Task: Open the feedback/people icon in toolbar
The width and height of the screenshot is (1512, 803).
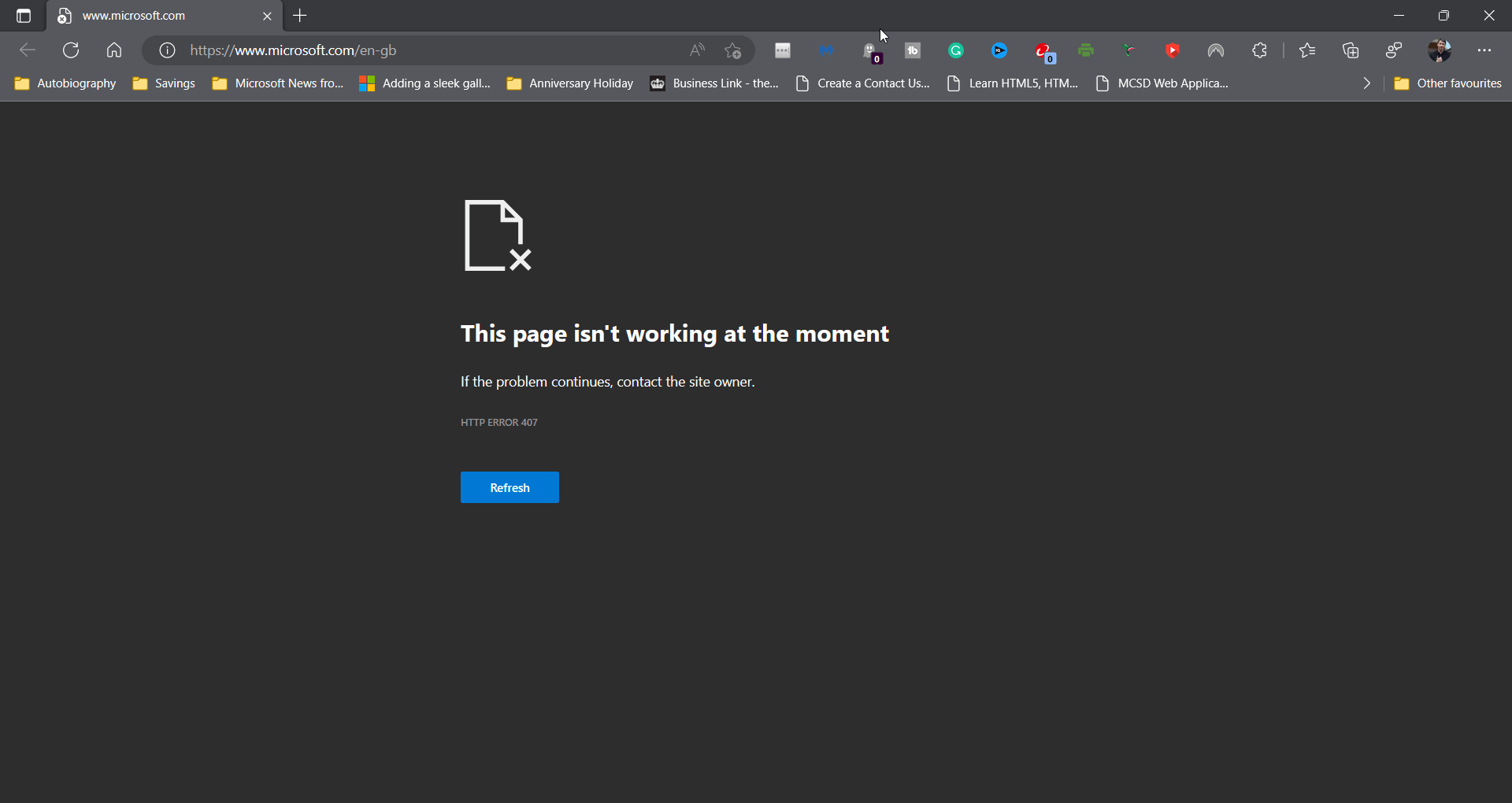Action: click(x=1395, y=50)
